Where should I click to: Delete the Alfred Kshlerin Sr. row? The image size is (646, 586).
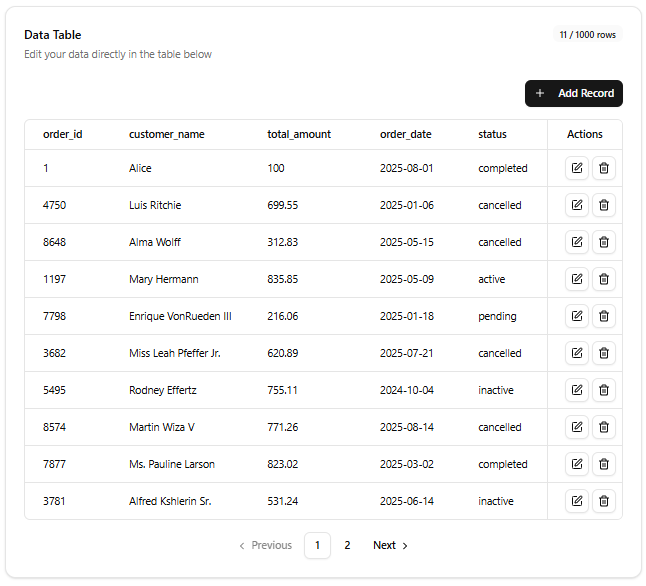[604, 501]
